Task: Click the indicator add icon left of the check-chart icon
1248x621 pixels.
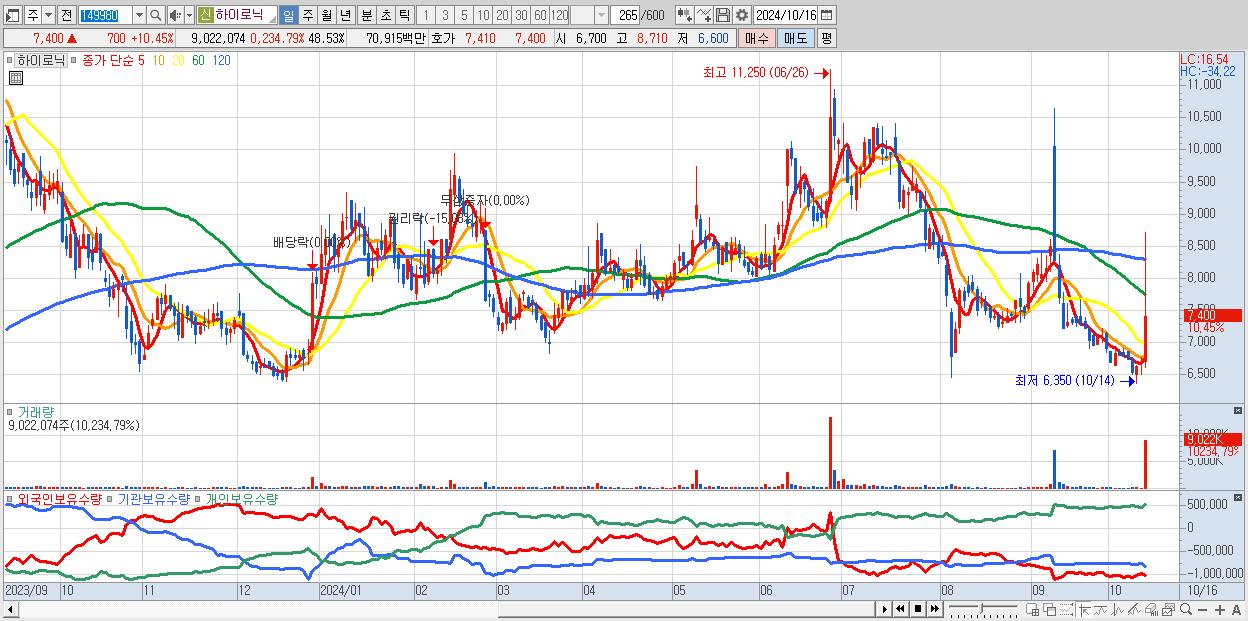Action: [x=685, y=15]
